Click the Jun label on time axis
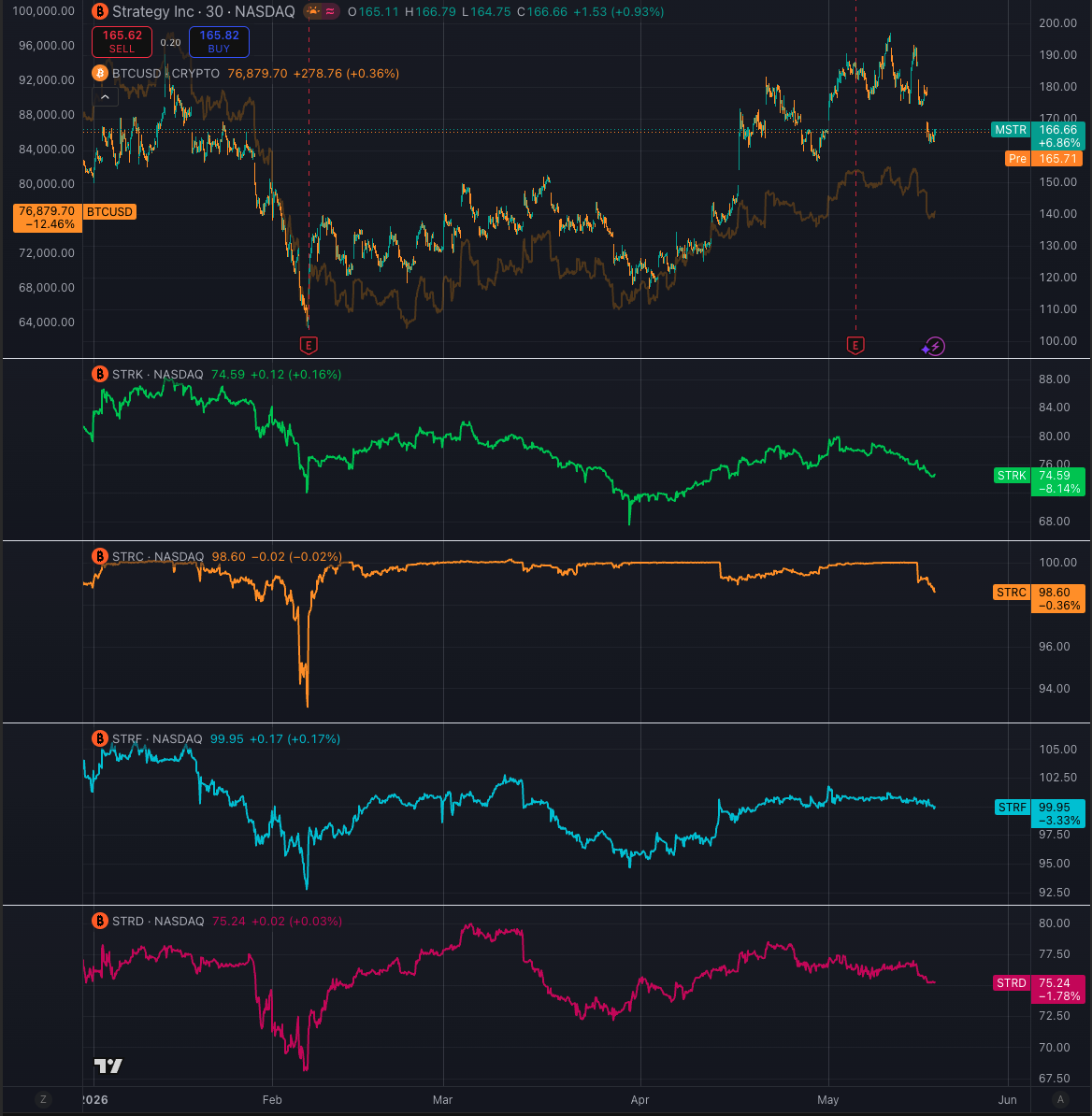 point(1007,1099)
